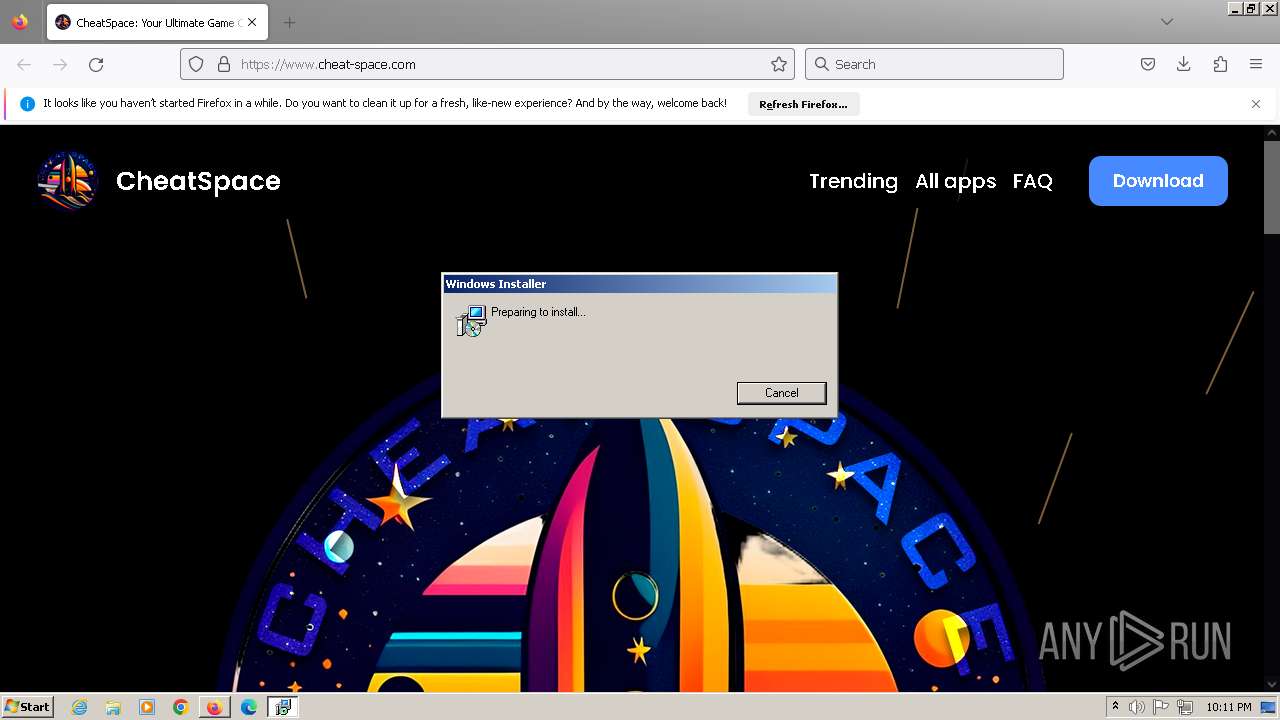Select the Windows Installer taskbar item
Viewport: 1280px width, 720px height.
(x=283, y=707)
